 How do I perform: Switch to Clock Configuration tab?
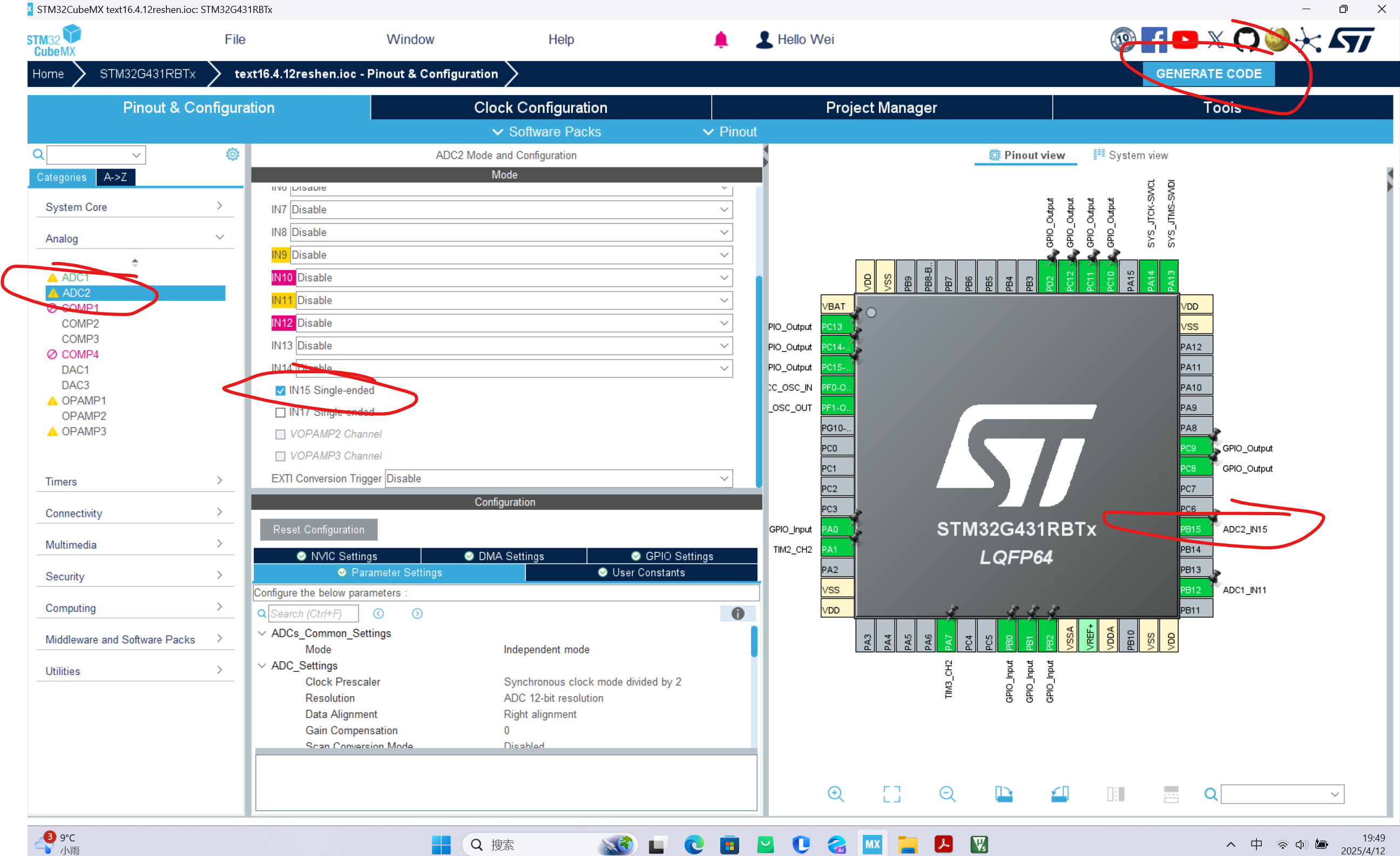tap(540, 107)
